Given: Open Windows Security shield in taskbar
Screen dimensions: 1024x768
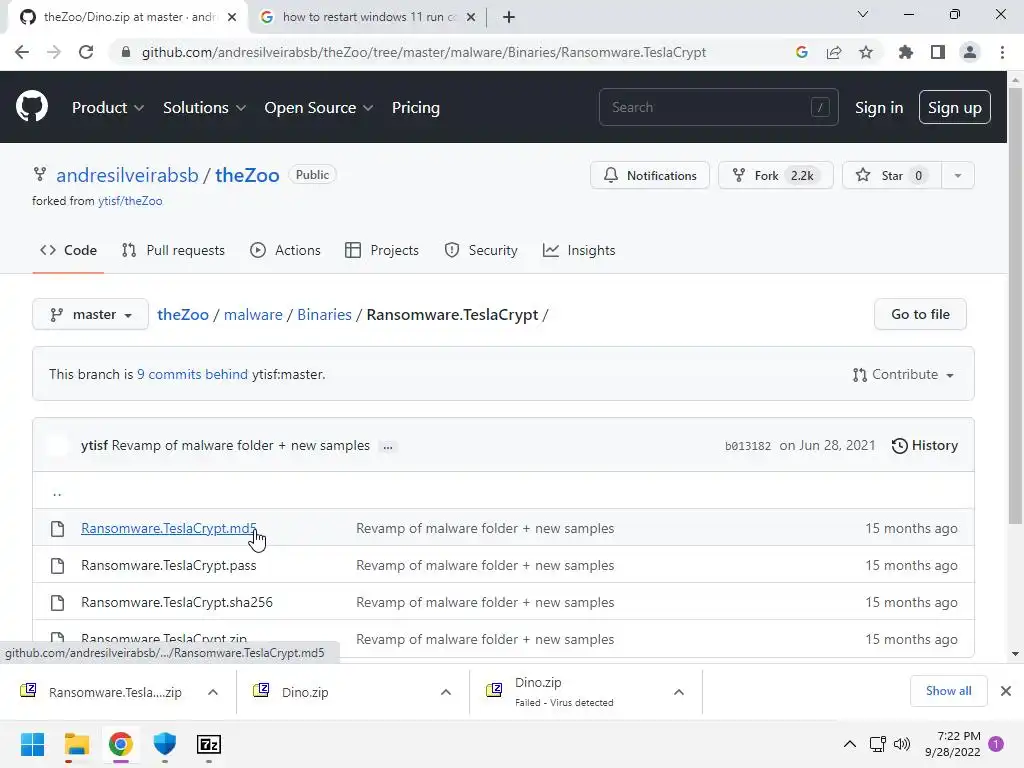Looking at the screenshot, I should [x=165, y=744].
